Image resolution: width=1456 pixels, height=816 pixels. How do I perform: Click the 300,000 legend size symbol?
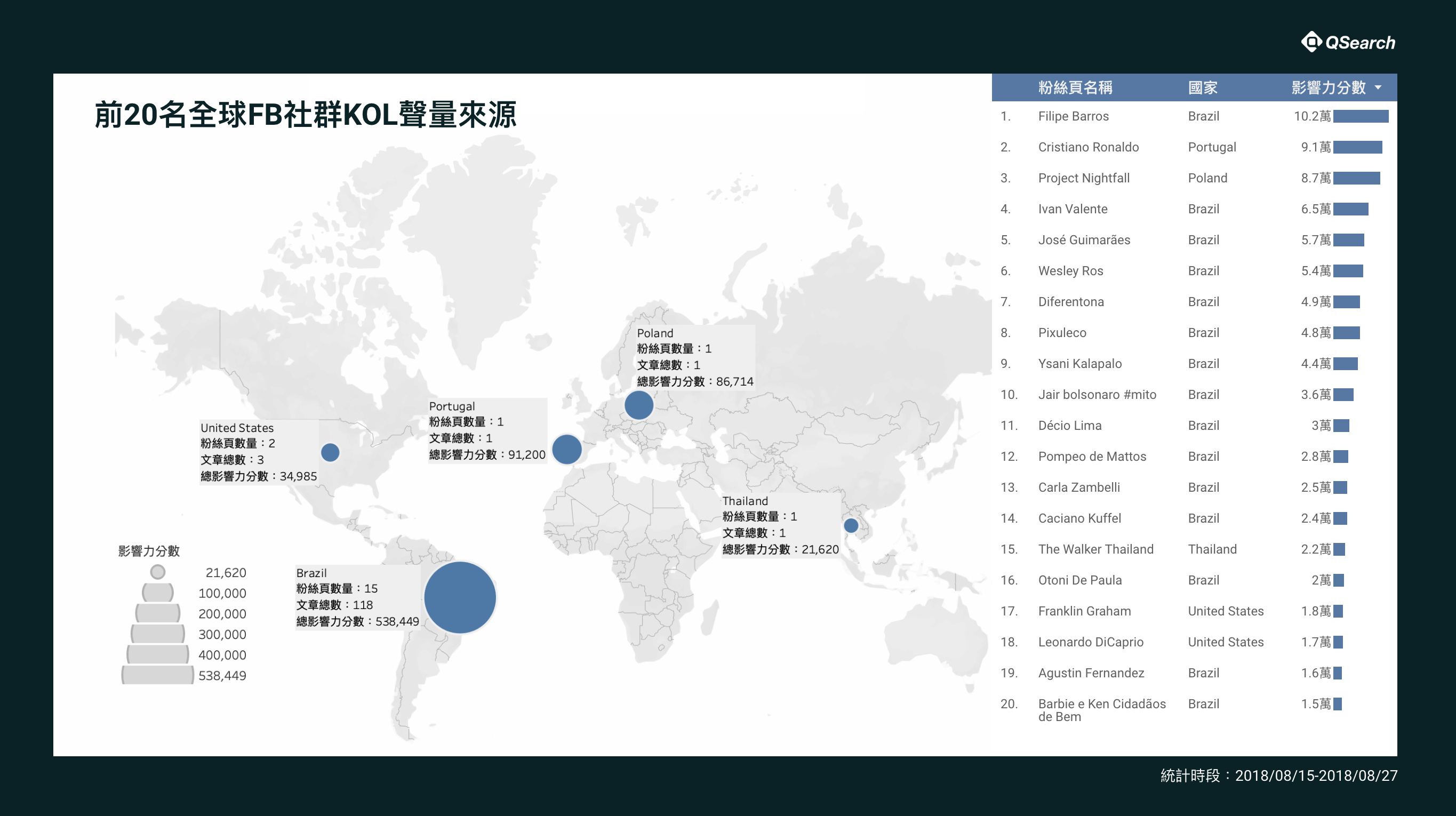click(158, 634)
